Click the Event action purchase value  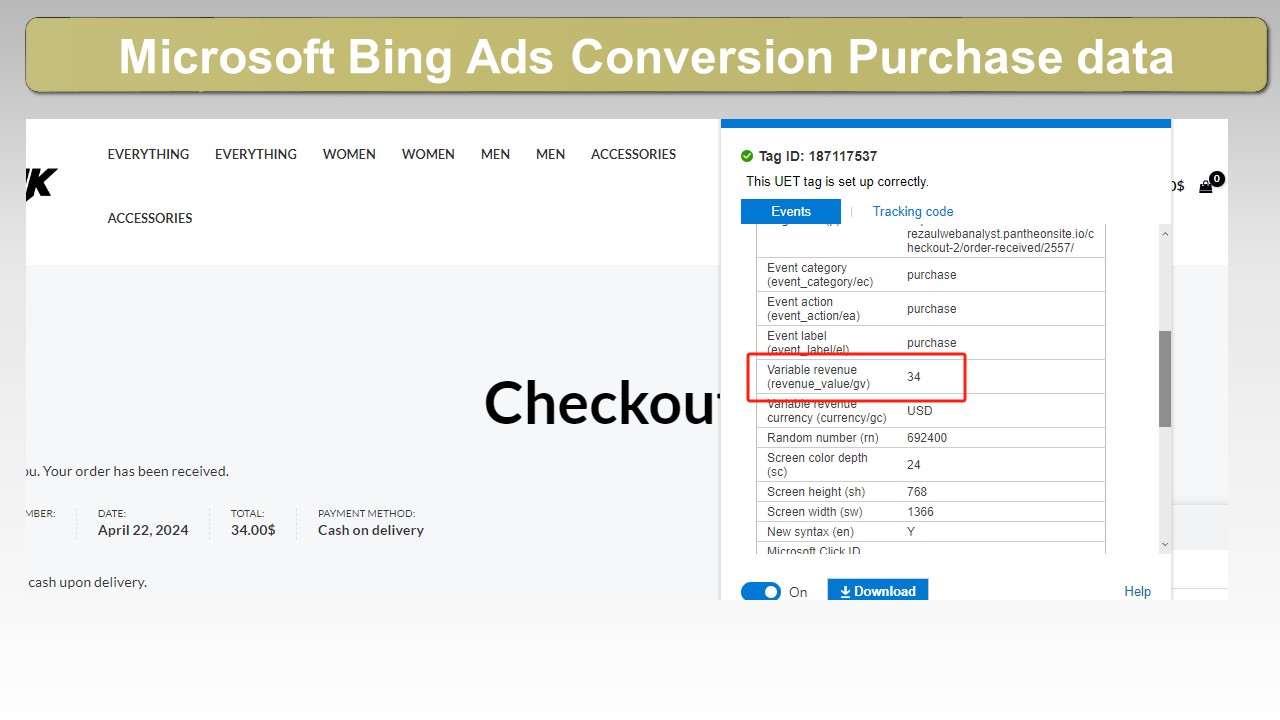932,309
